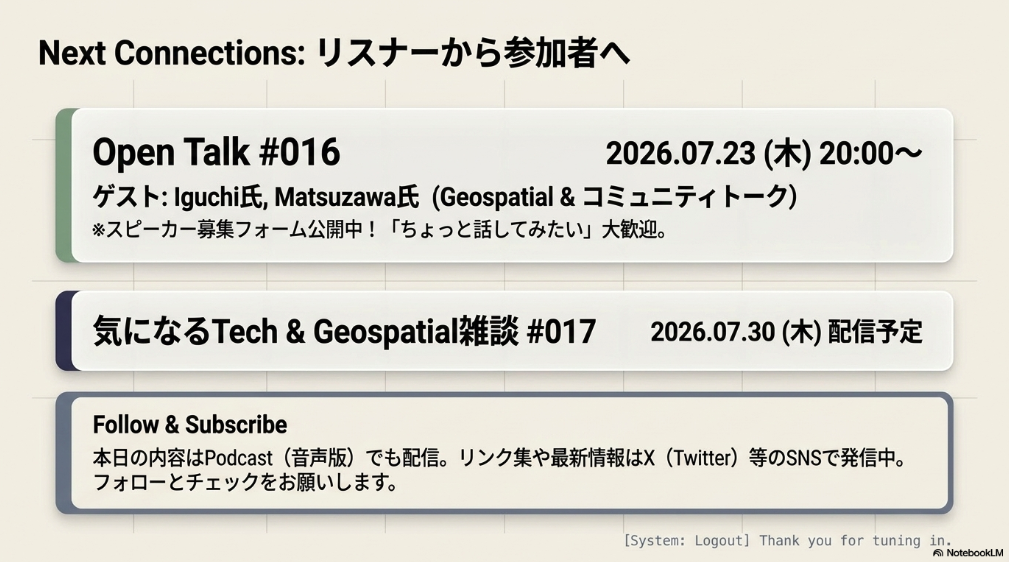Select the 気になるTech & Geospatial雑談 #017 title
1009x562 pixels.
pos(344,332)
